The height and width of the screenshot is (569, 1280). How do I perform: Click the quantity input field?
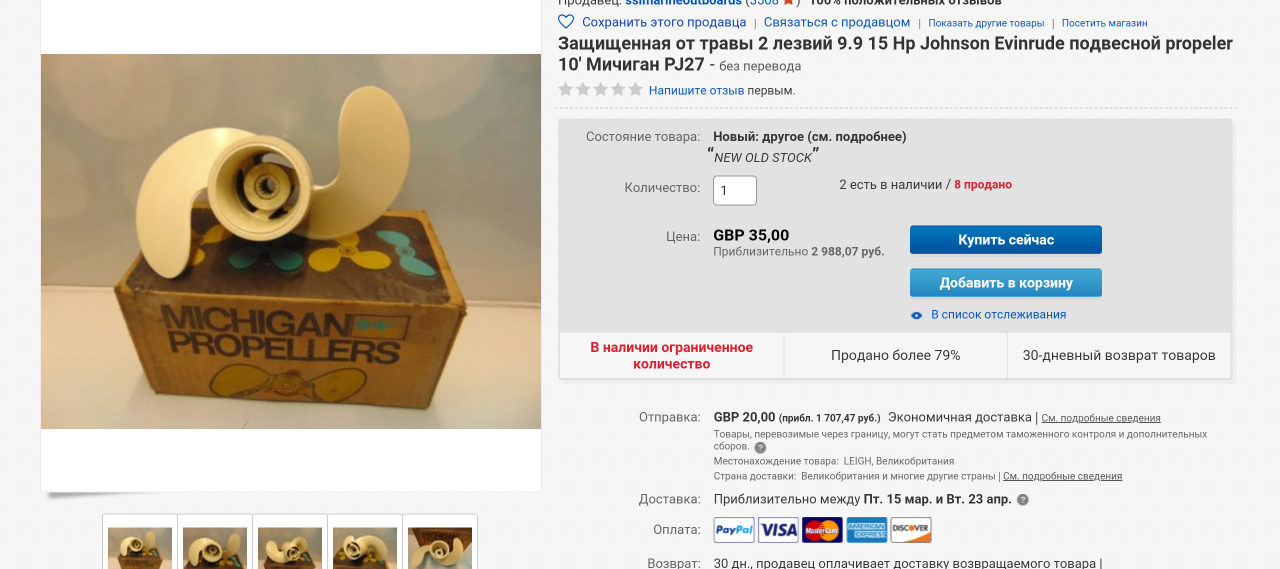(735, 191)
